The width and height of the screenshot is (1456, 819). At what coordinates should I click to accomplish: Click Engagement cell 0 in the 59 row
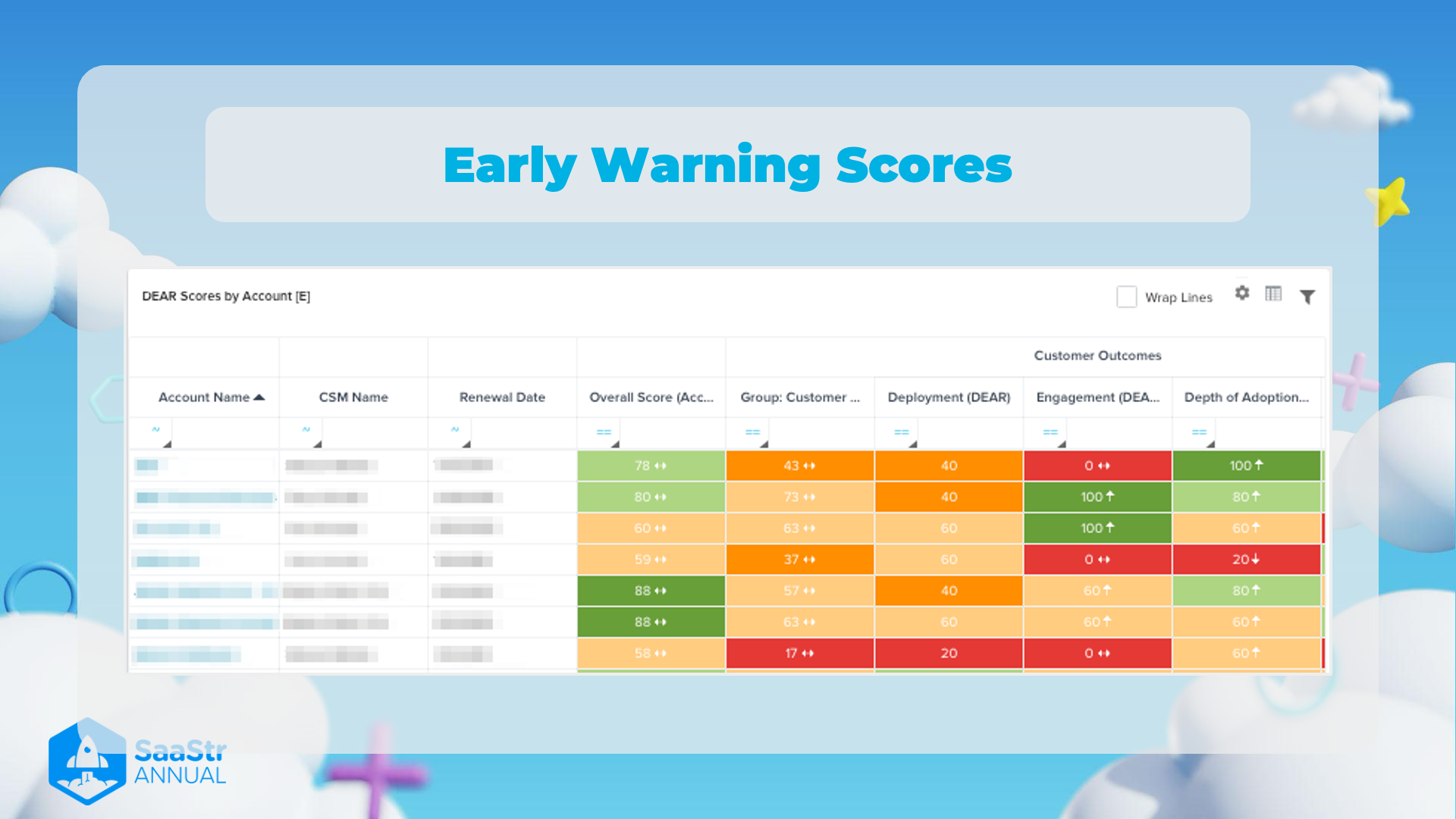coord(1097,560)
